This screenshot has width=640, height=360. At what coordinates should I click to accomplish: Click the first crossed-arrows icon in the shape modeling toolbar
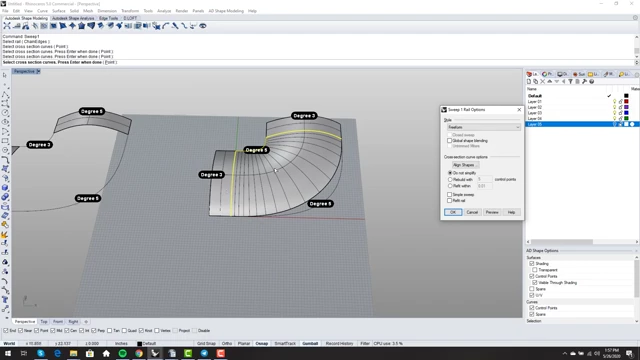click(7, 26)
